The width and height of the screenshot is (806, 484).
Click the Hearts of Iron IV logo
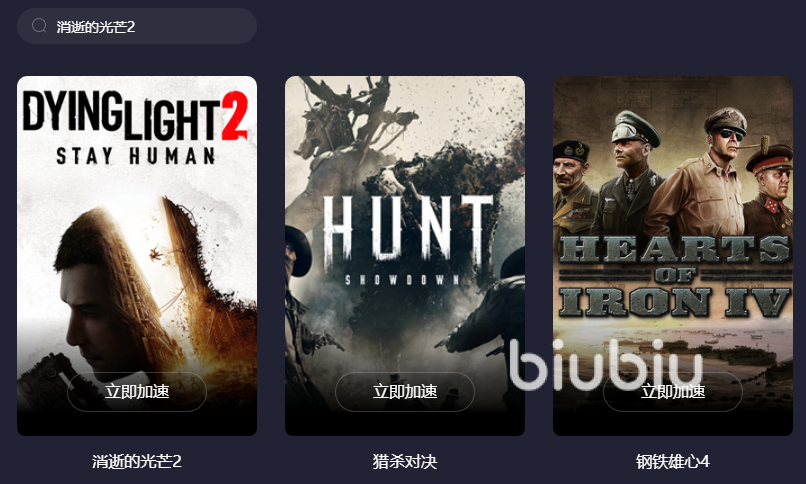[674, 276]
